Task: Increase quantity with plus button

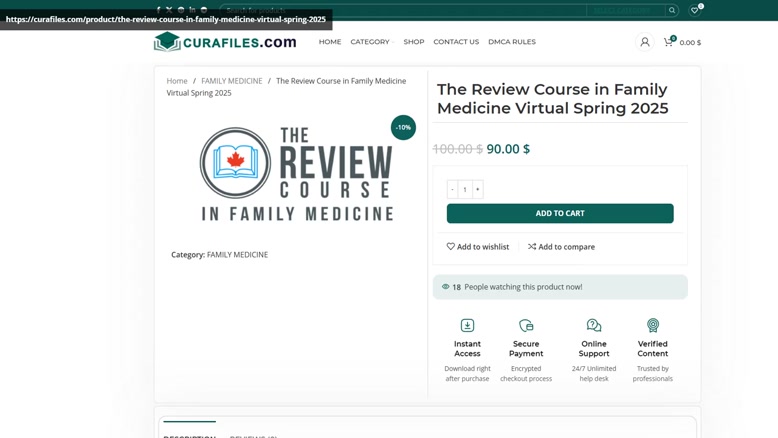Action: 478,189
